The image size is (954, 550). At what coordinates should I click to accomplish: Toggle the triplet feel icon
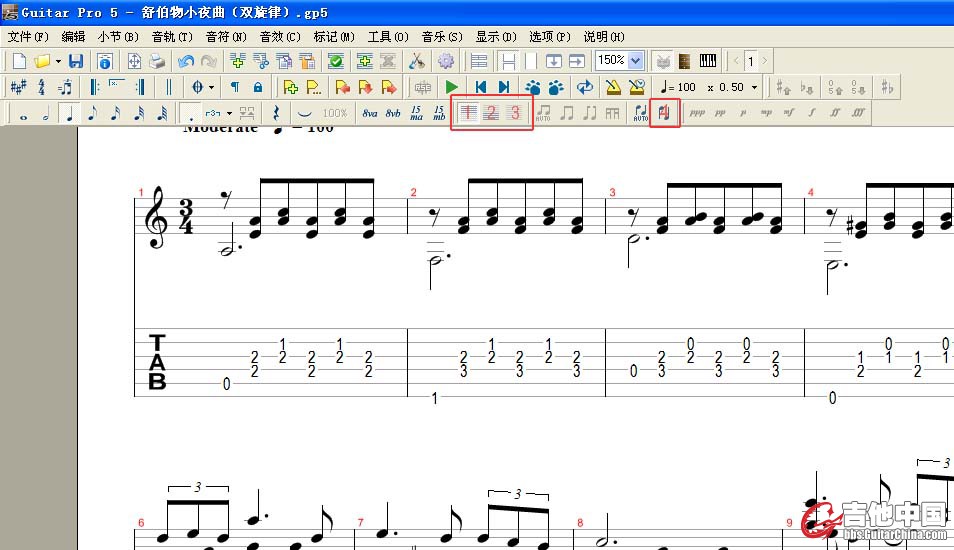pos(64,87)
